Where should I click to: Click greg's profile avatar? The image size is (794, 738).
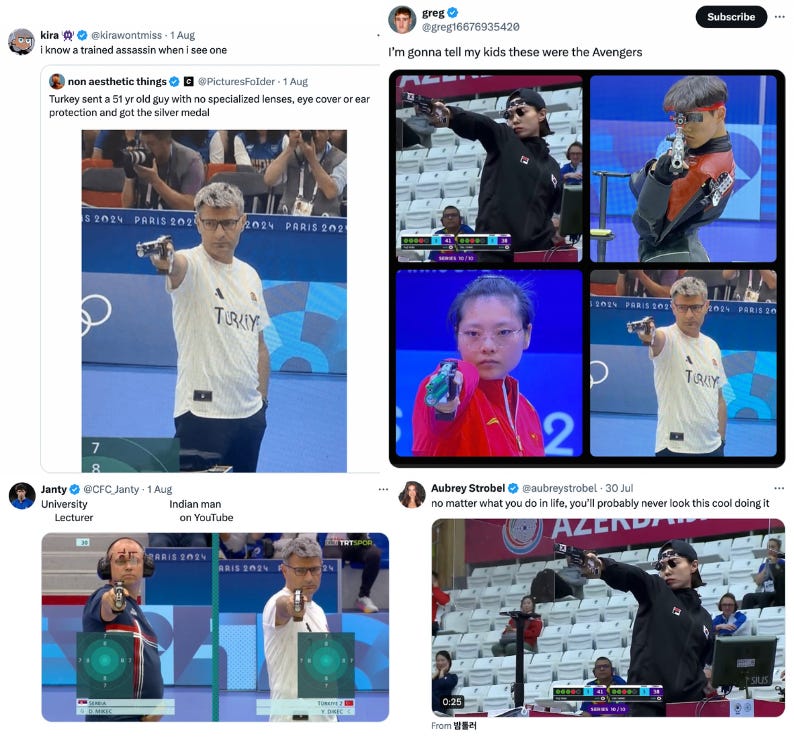pos(402,20)
